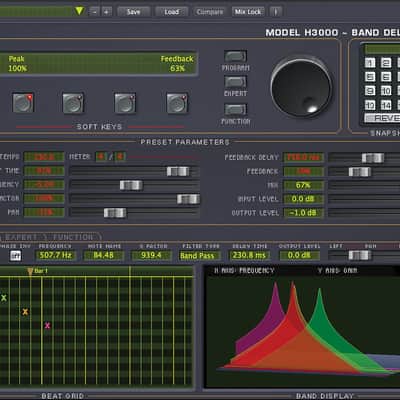Select snapshot slot 1
Image resolution: width=400 pixels, height=400 pixels.
[x=370, y=63]
